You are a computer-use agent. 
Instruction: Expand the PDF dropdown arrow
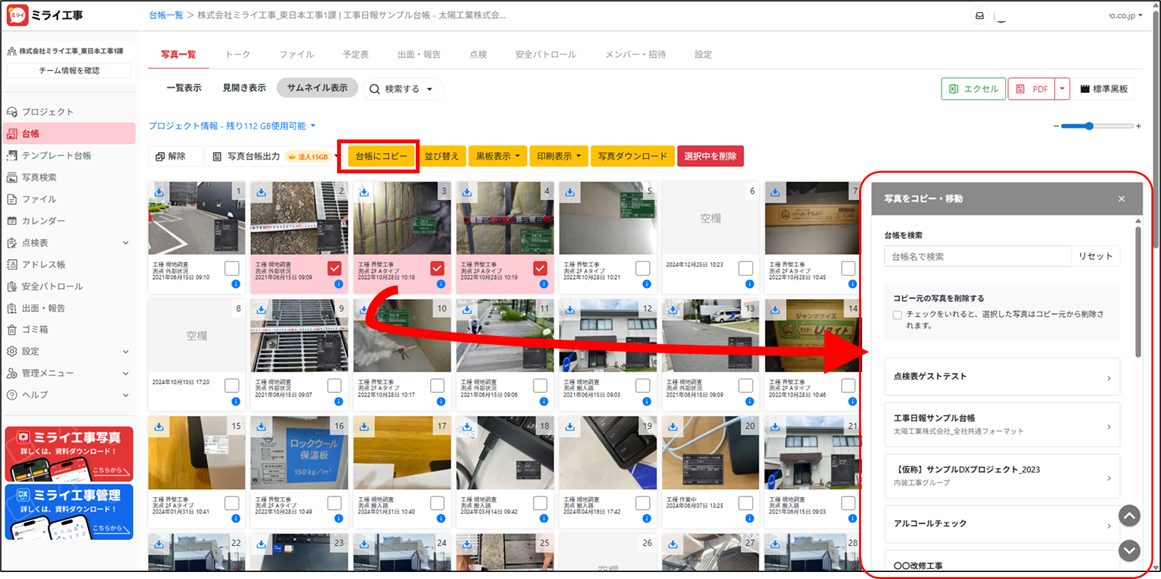[1062, 89]
